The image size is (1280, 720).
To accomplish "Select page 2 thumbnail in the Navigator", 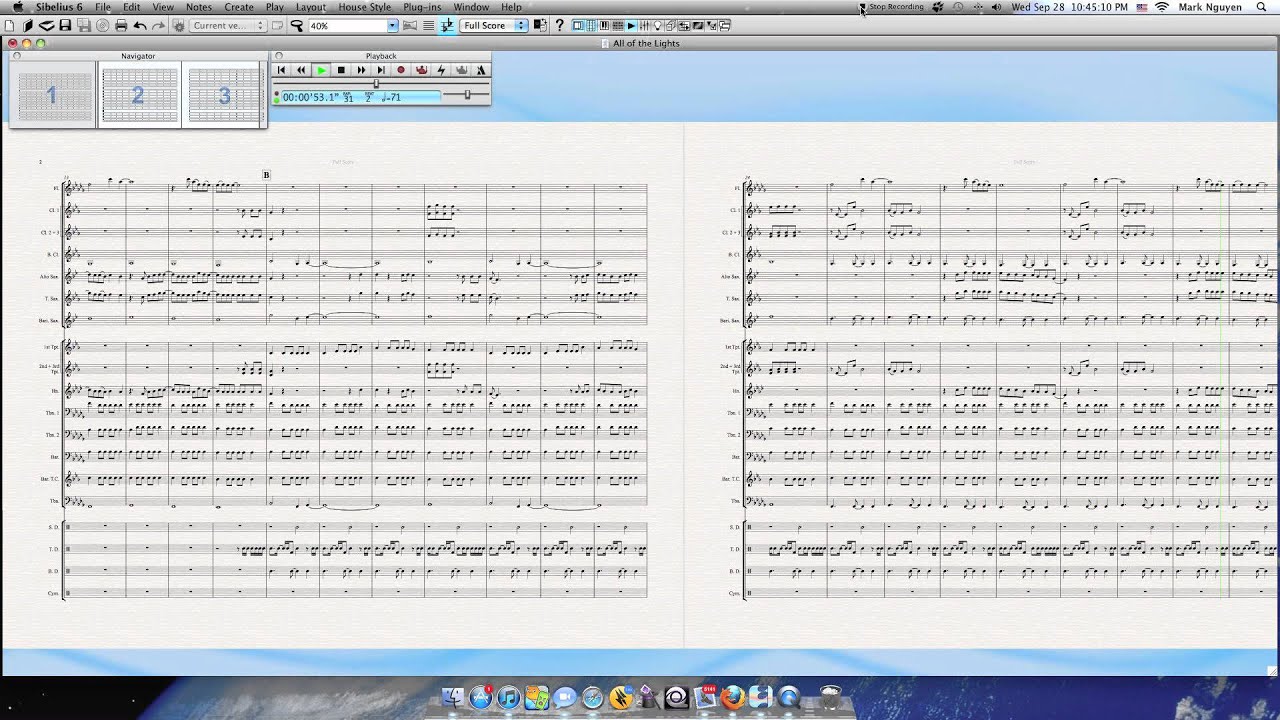I will 139,95.
